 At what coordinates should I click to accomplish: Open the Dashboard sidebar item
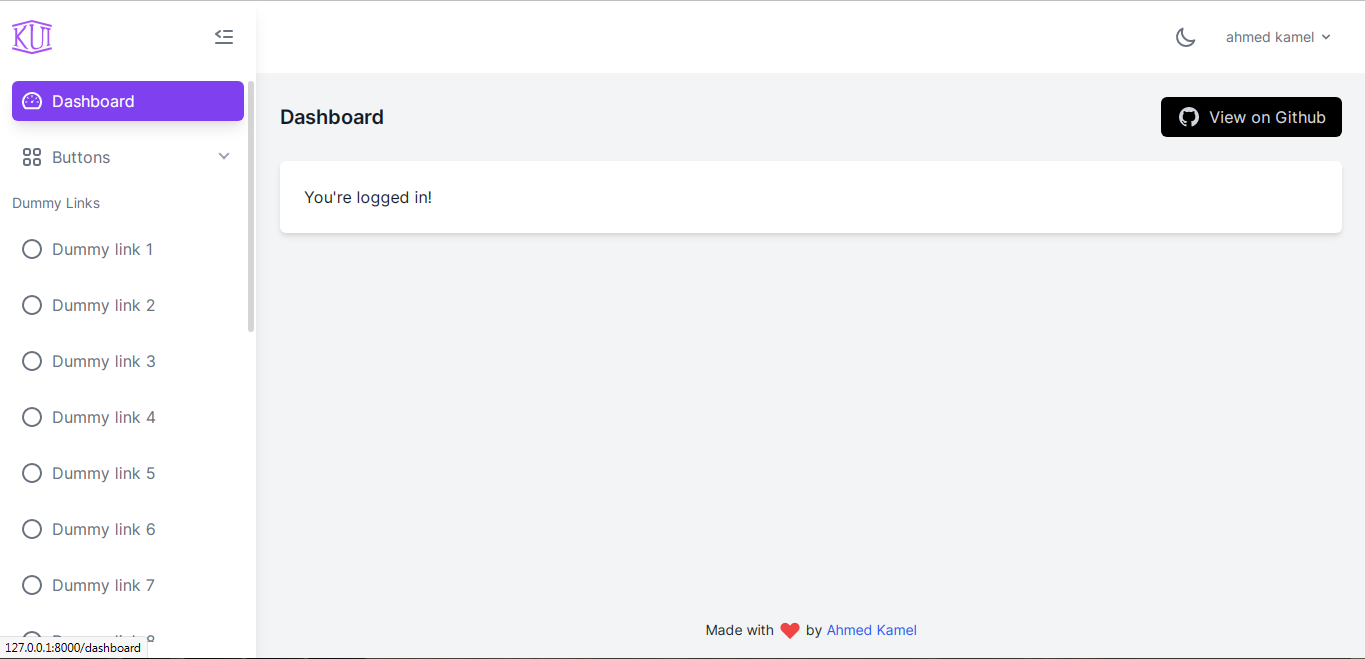(x=128, y=101)
